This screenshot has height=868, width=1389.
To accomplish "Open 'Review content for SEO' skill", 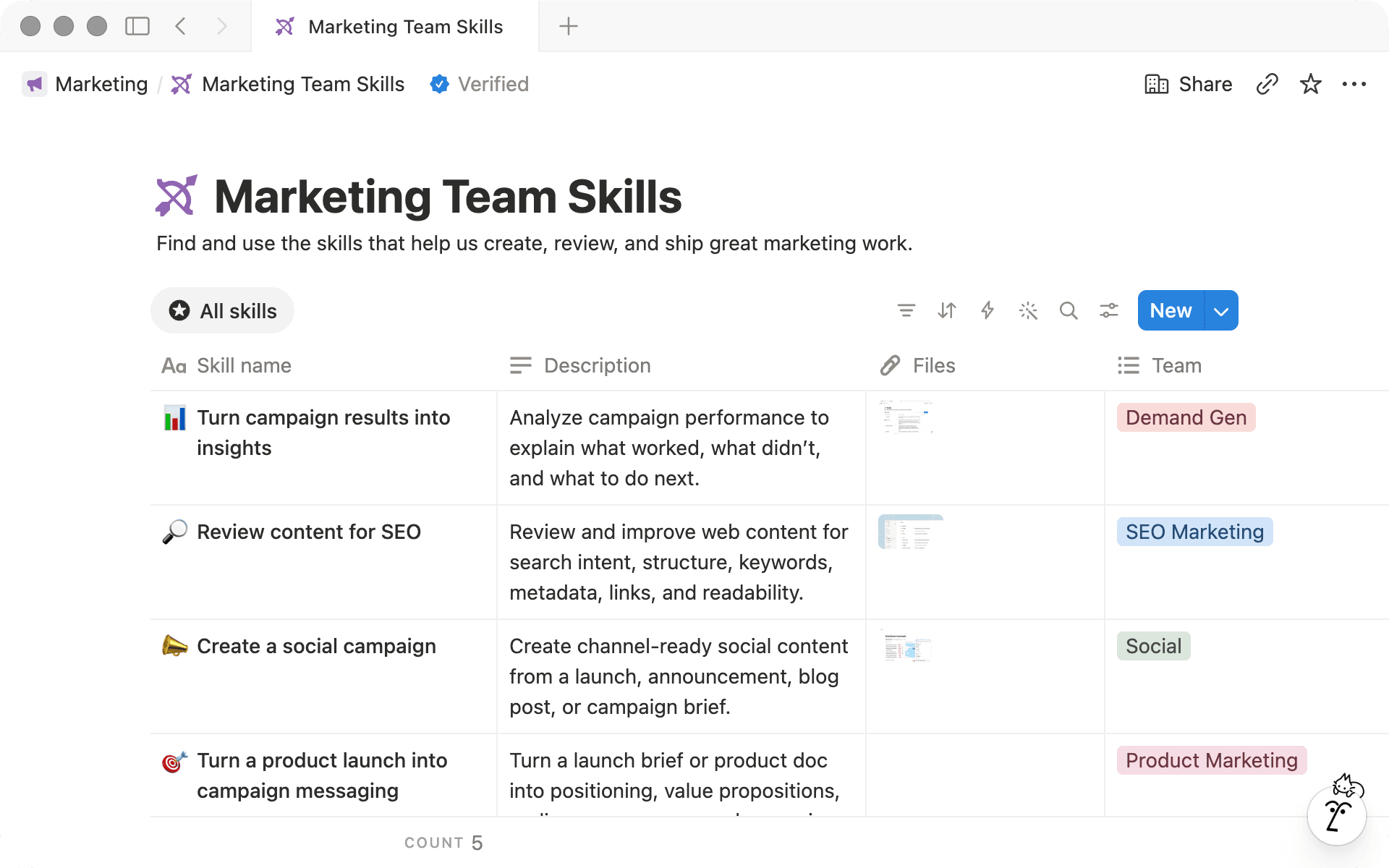I will pyautogui.click(x=309, y=532).
